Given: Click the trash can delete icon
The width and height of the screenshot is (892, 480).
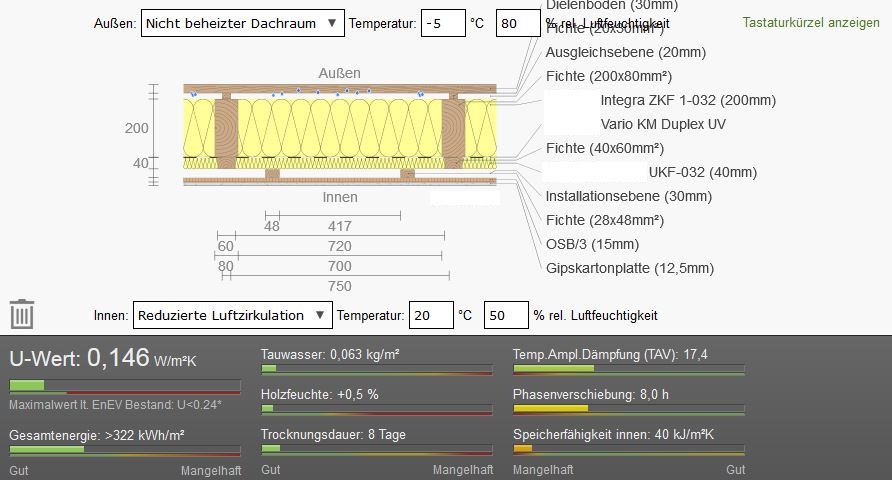Looking at the screenshot, I should tap(22, 314).
